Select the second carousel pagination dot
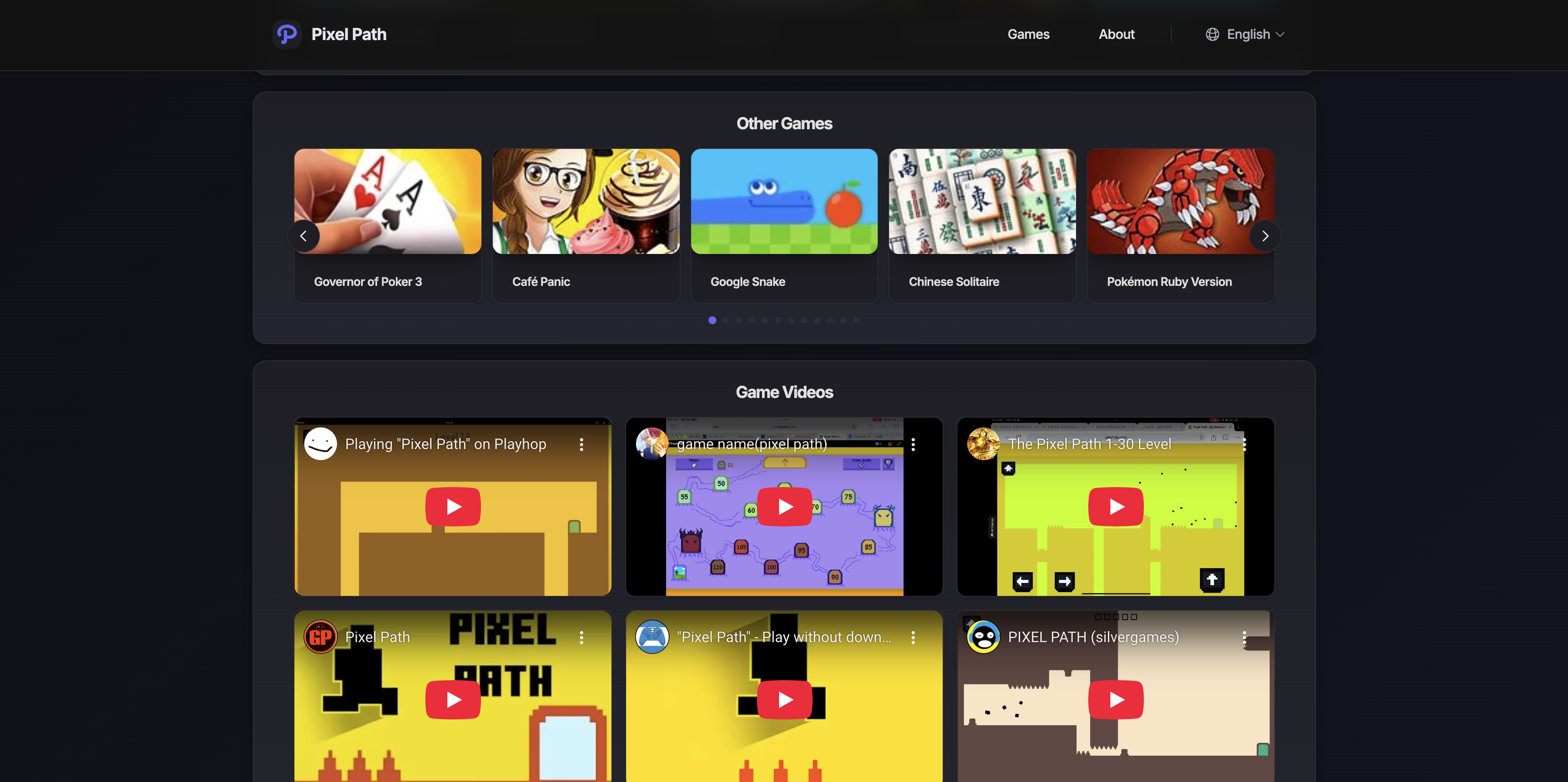This screenshot has height=782, width=1568. point(726,321)
